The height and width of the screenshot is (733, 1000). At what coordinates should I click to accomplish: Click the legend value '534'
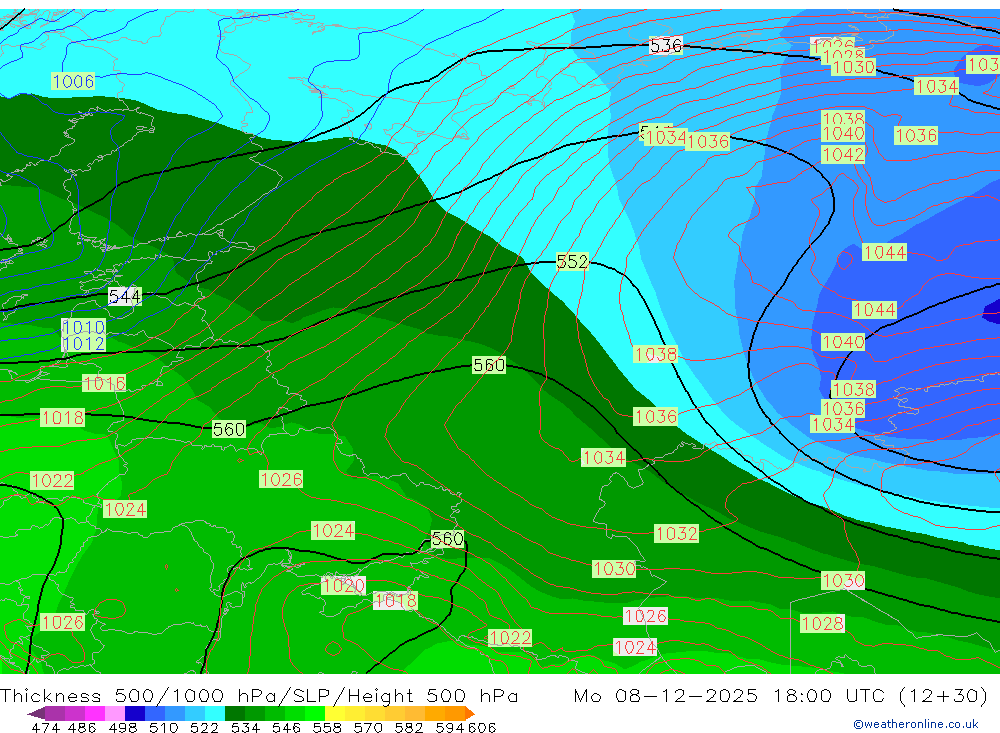pyautogui.click(x=245, y=727)
